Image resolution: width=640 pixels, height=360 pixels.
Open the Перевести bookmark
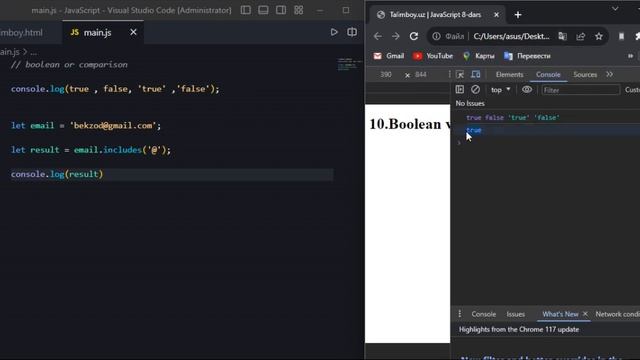tap(527, 56)
